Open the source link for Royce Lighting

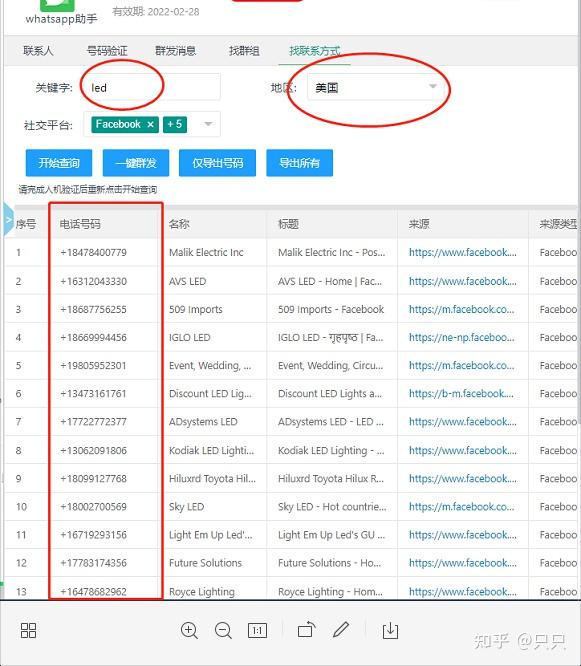coord(463,591)
